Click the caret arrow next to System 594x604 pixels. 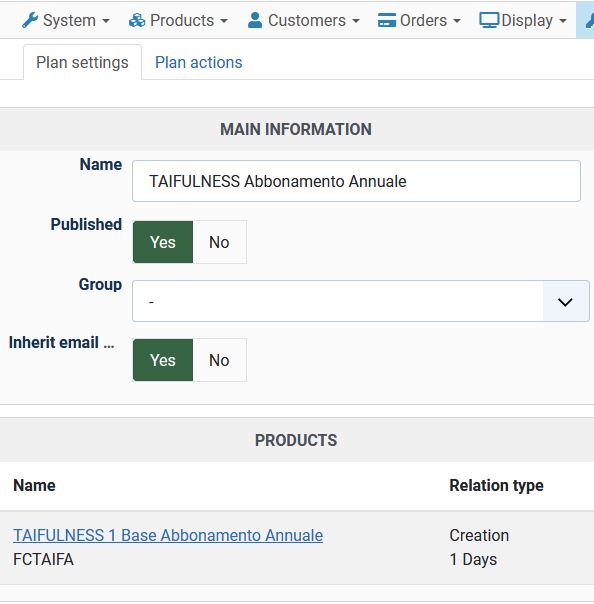(106, 21)
